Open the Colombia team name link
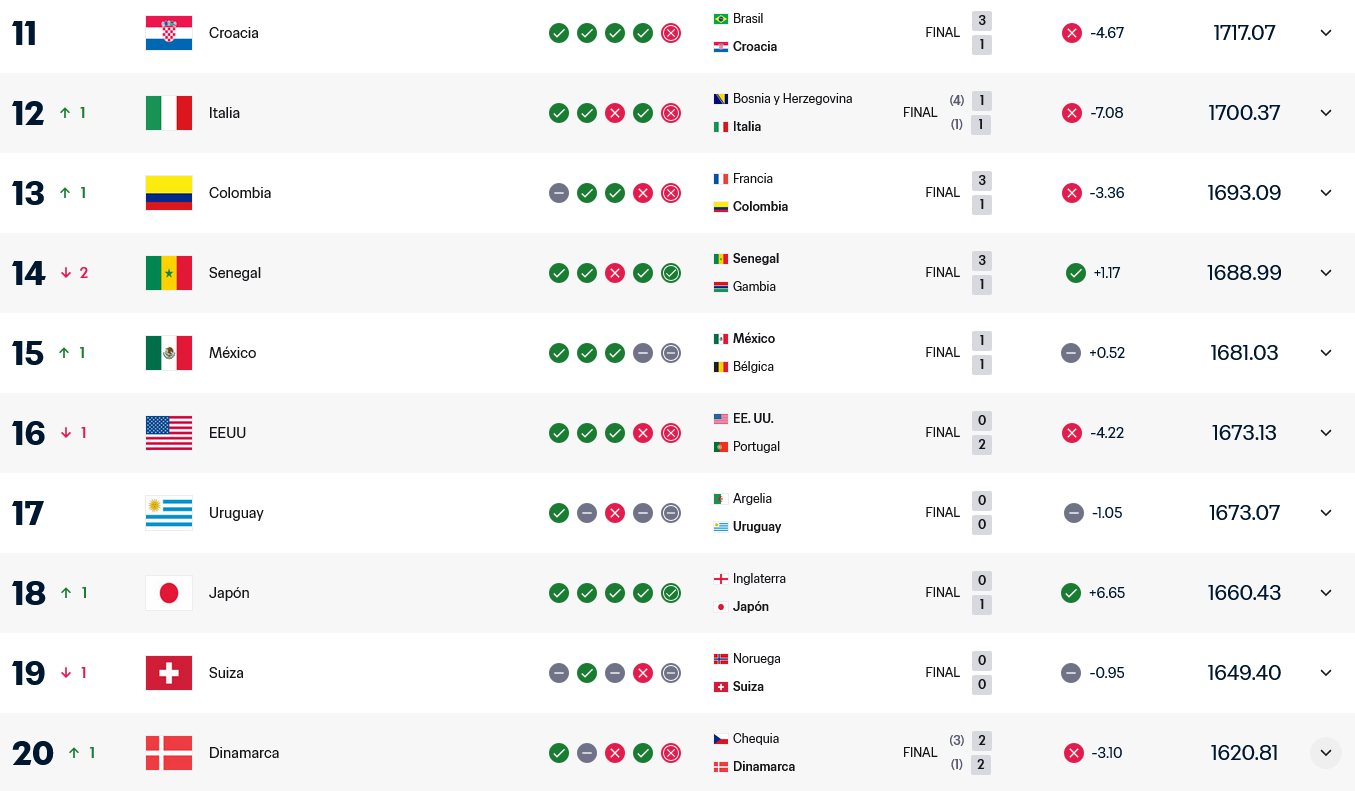Viewport: 1355px width, 791px height. 240,193
